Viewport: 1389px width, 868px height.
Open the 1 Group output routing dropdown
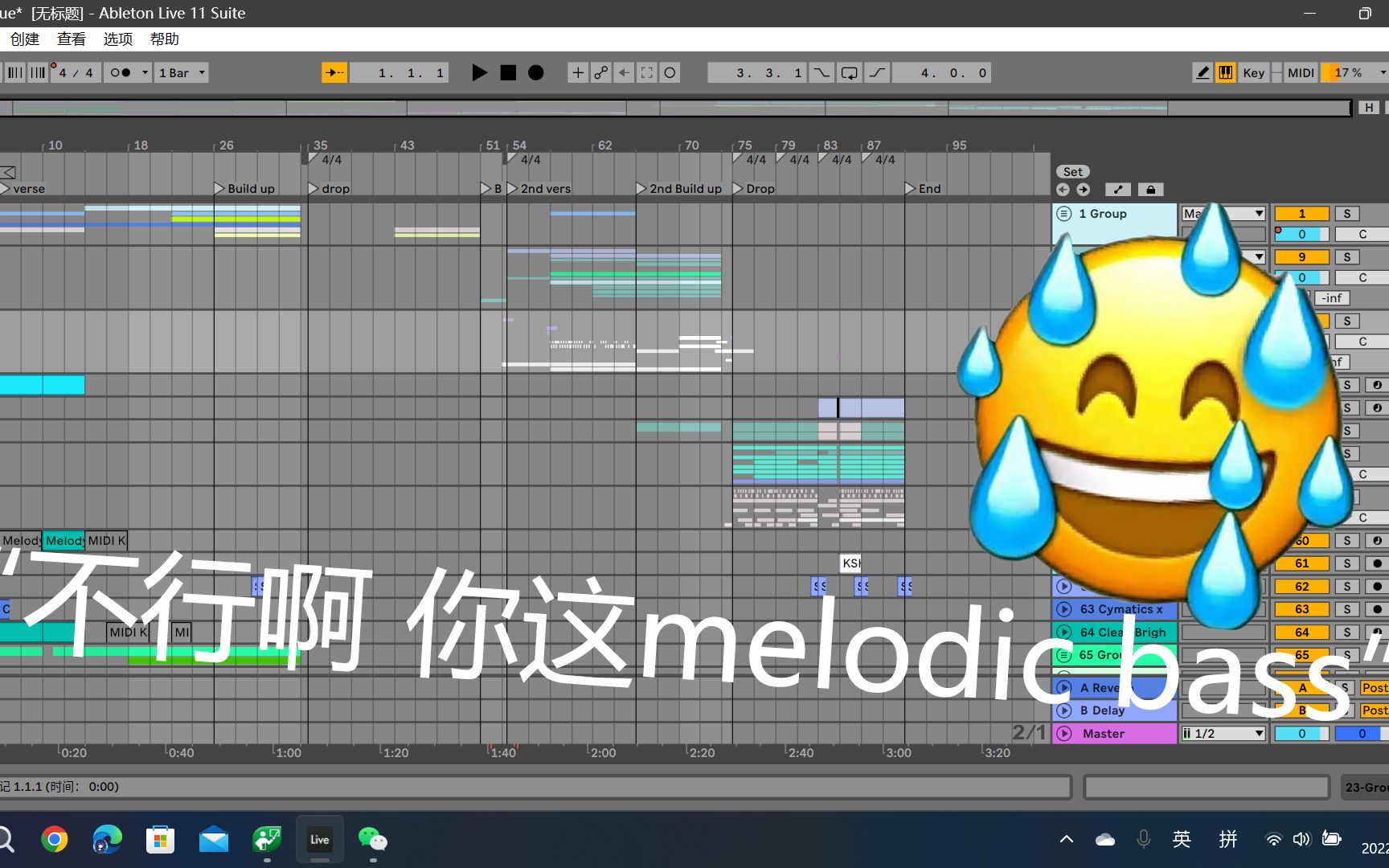(x=1223, y=213)
